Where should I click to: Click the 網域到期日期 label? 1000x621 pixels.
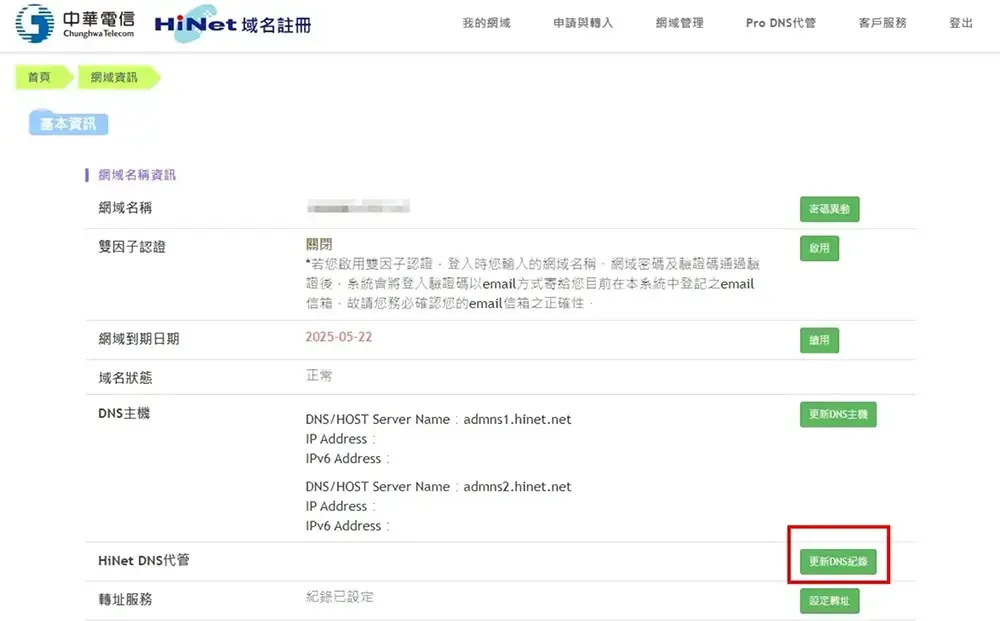[139, 339]
